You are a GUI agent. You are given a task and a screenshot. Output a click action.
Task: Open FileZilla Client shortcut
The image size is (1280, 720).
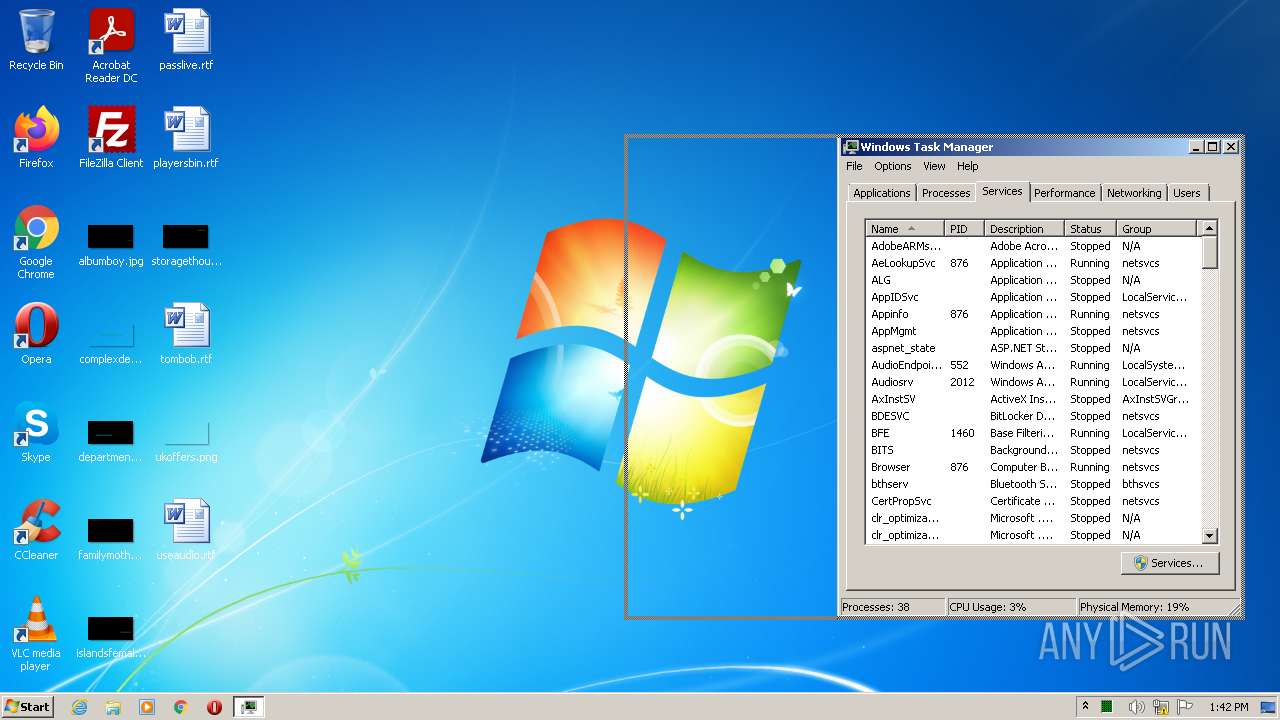point(111,138)
